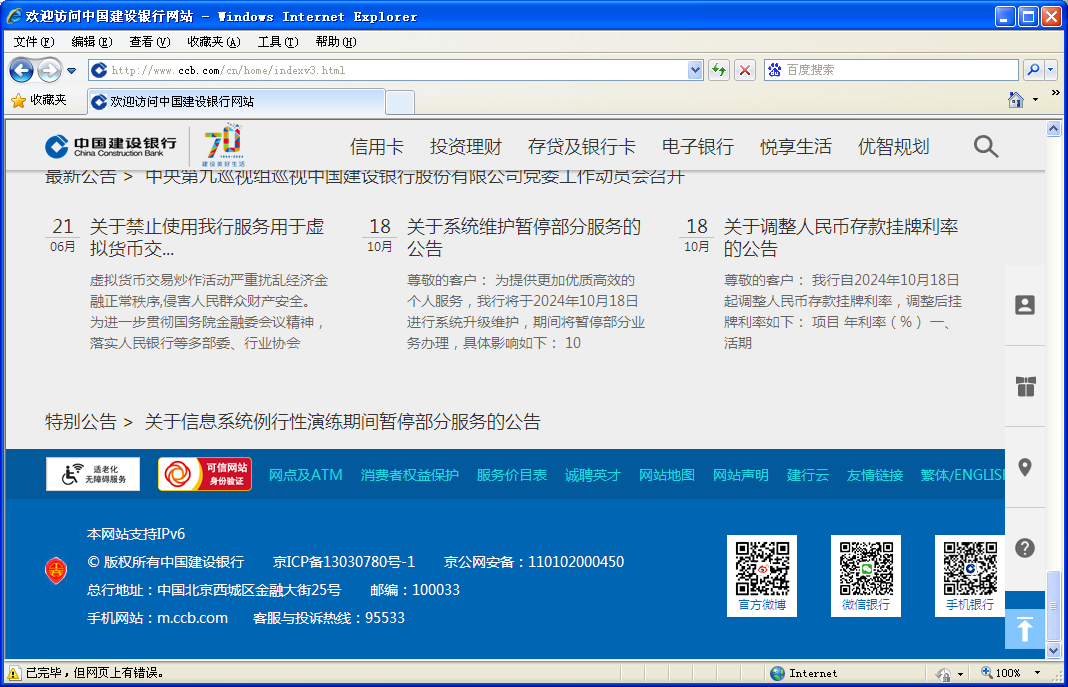Click the page icon in the address bar
This screenshot has height=687, width=1068.
click(99, 69)
